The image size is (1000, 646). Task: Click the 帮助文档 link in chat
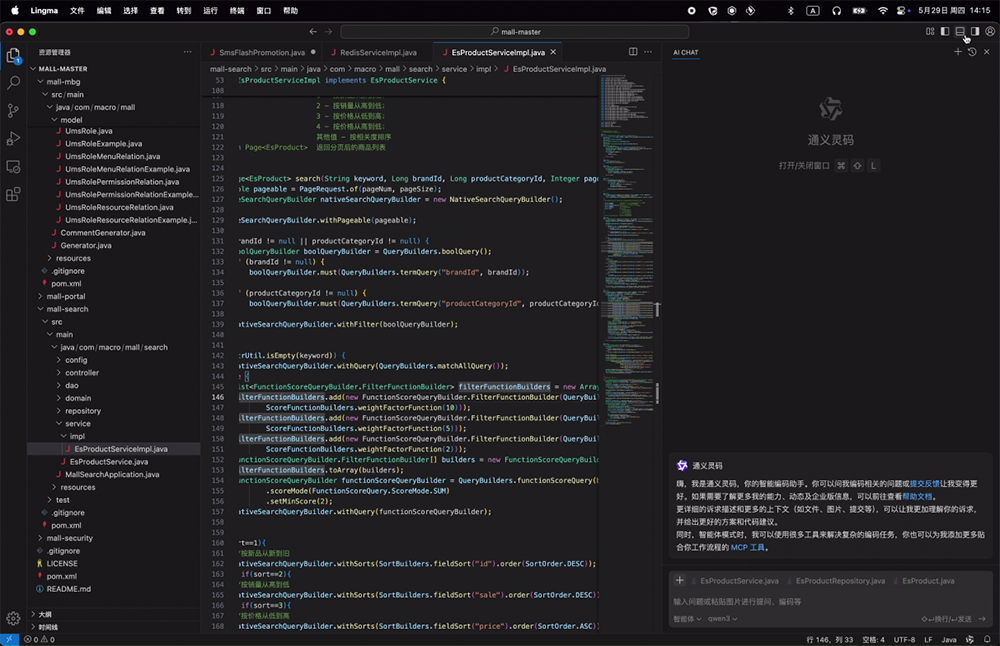[x=917, y=496]
